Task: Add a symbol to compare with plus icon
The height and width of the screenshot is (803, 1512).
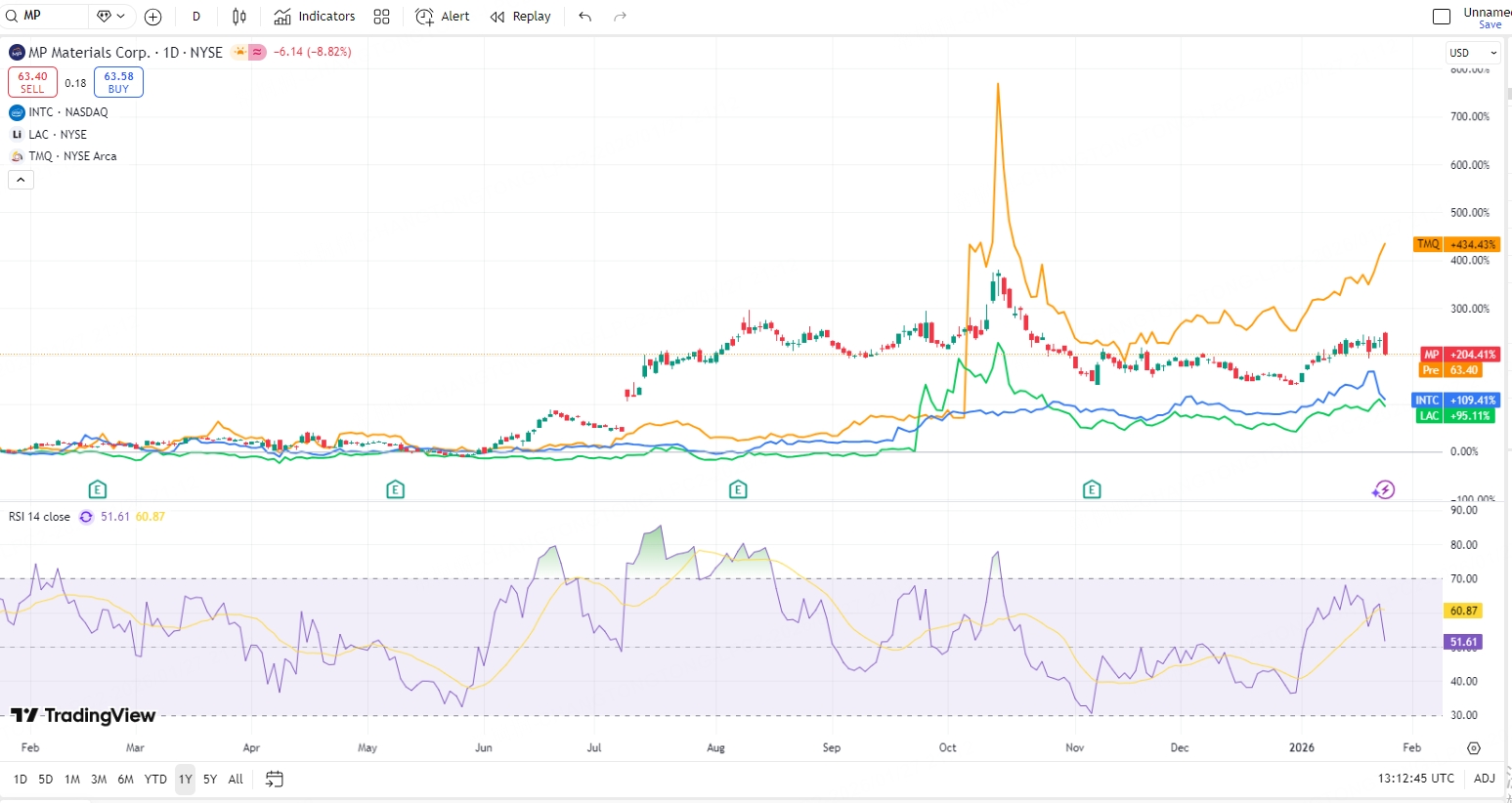Action: tap(152, 17)
